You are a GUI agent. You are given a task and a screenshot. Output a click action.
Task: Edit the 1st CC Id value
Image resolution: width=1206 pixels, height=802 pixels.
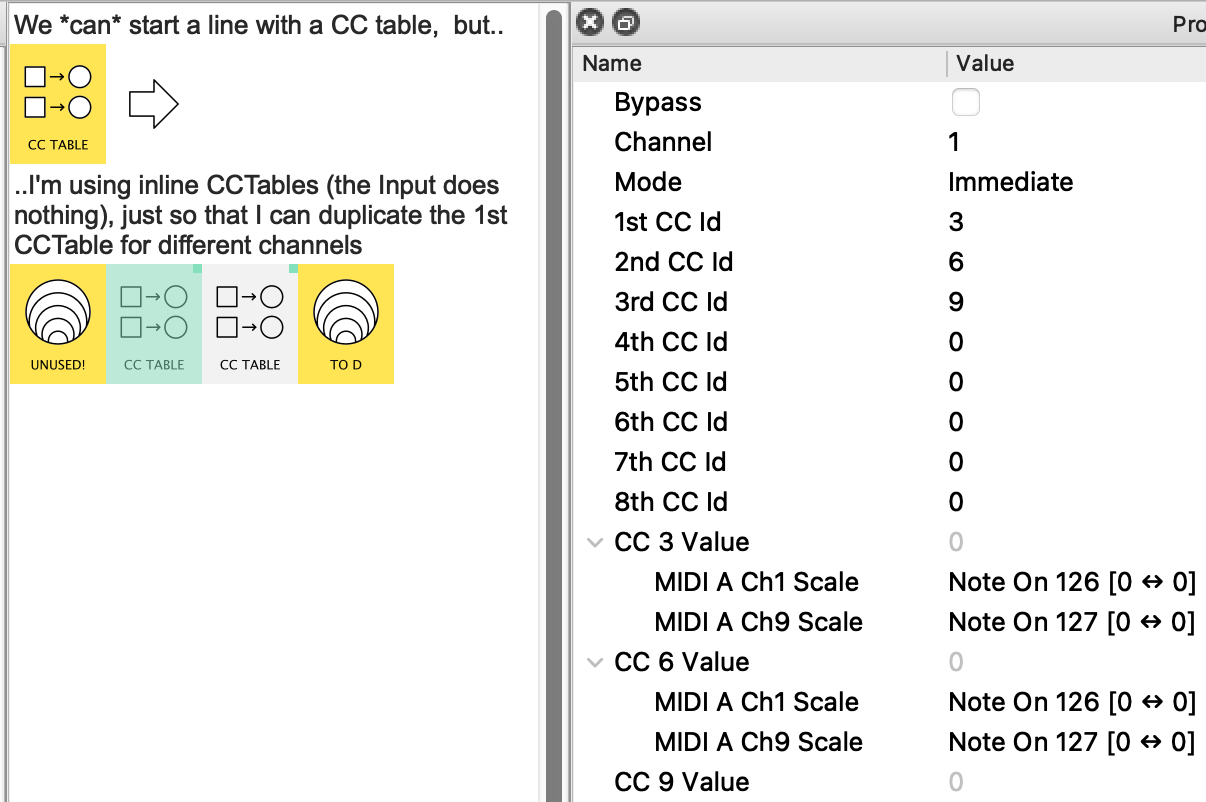click(955, 222)
